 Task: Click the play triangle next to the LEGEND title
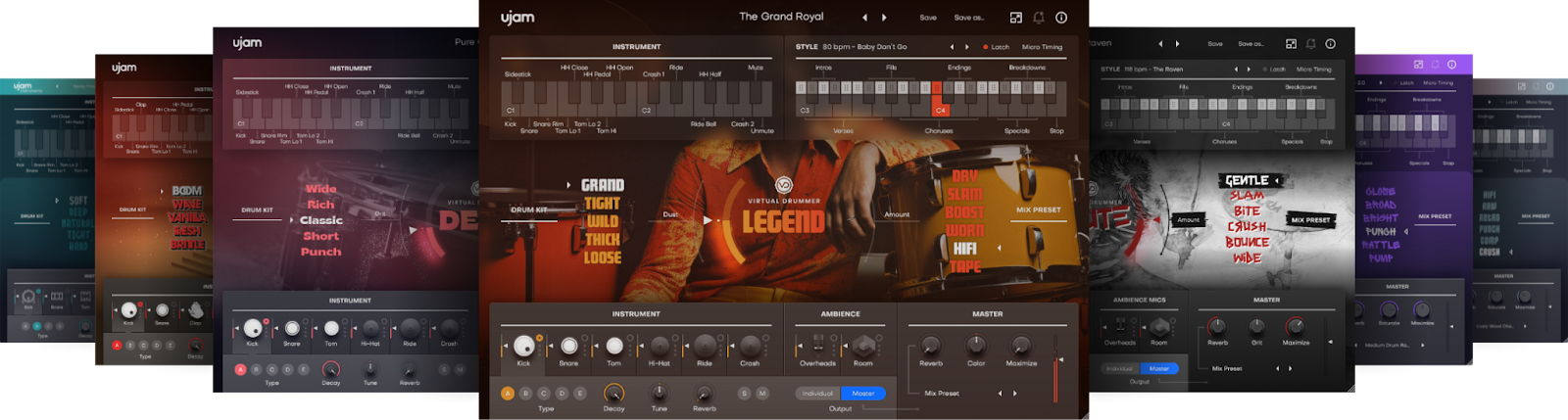[708, 221]
